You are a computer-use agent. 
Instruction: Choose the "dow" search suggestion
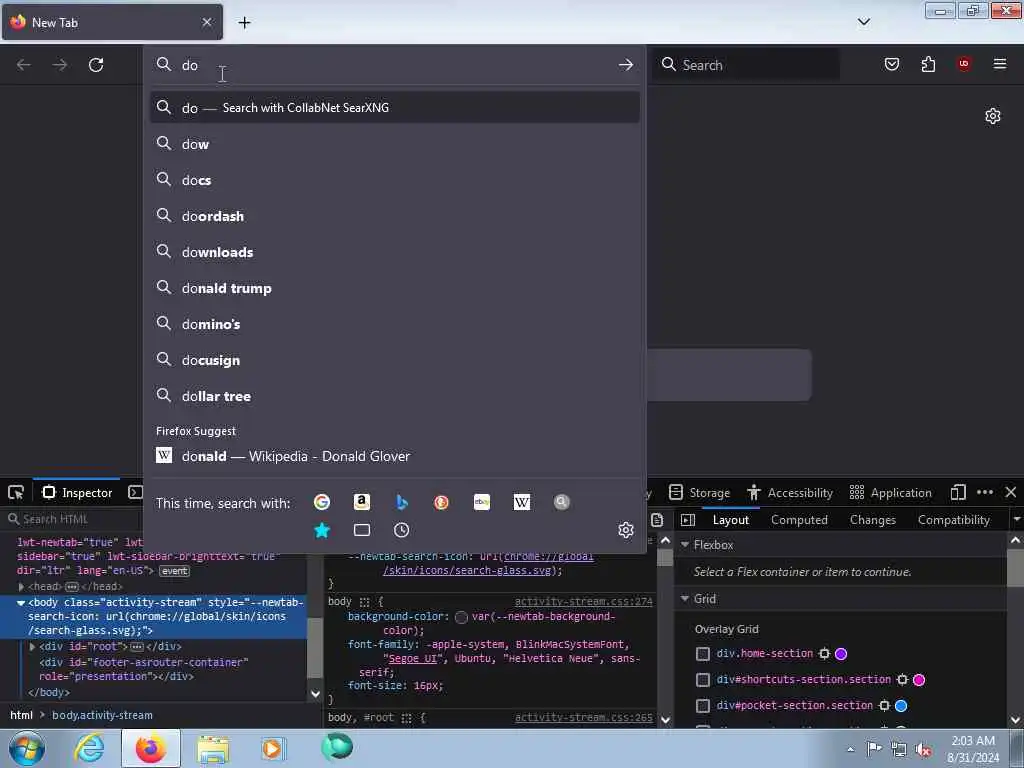coord(394,144)
